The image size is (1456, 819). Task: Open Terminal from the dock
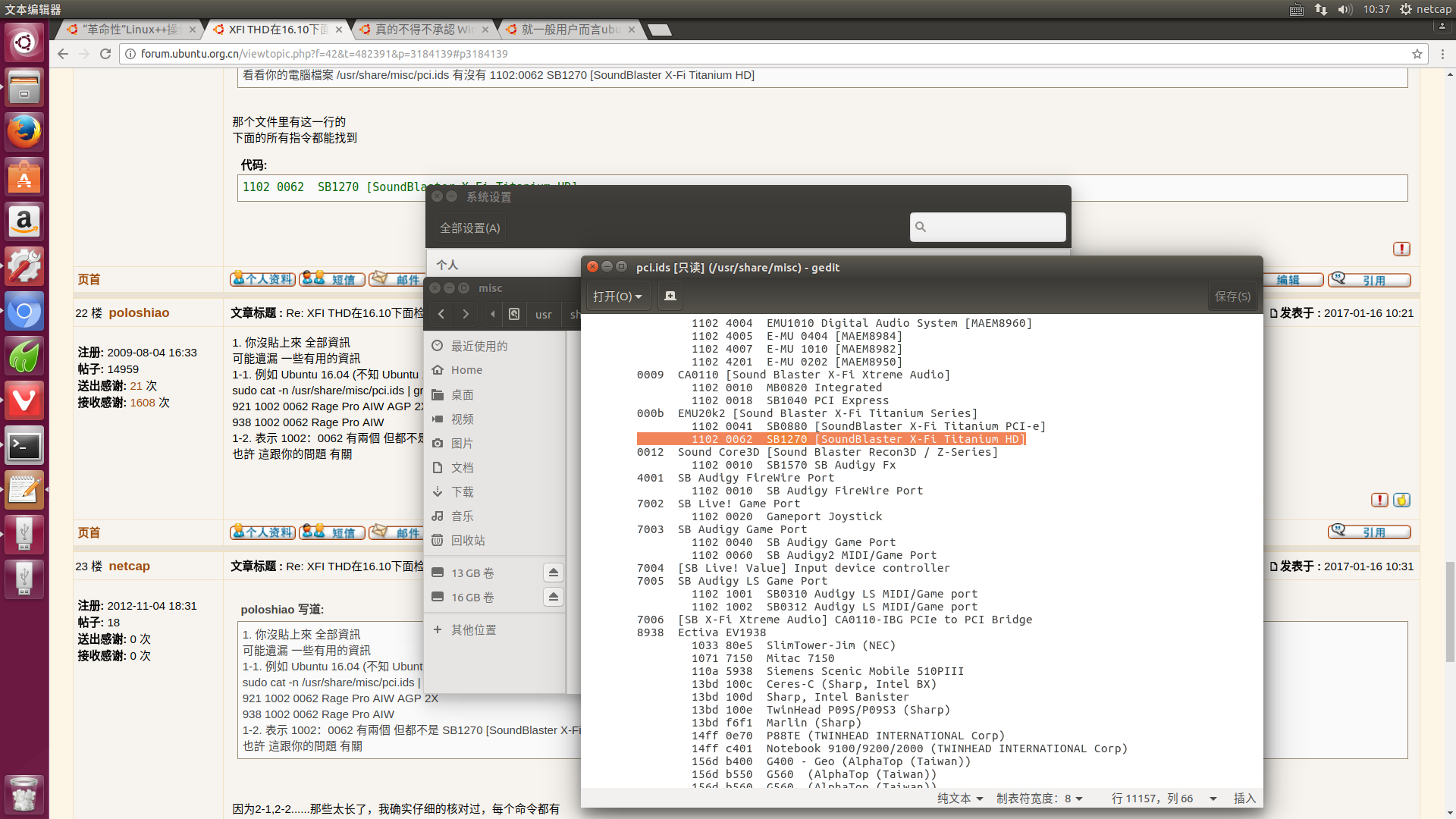click(x=24, y=445)
